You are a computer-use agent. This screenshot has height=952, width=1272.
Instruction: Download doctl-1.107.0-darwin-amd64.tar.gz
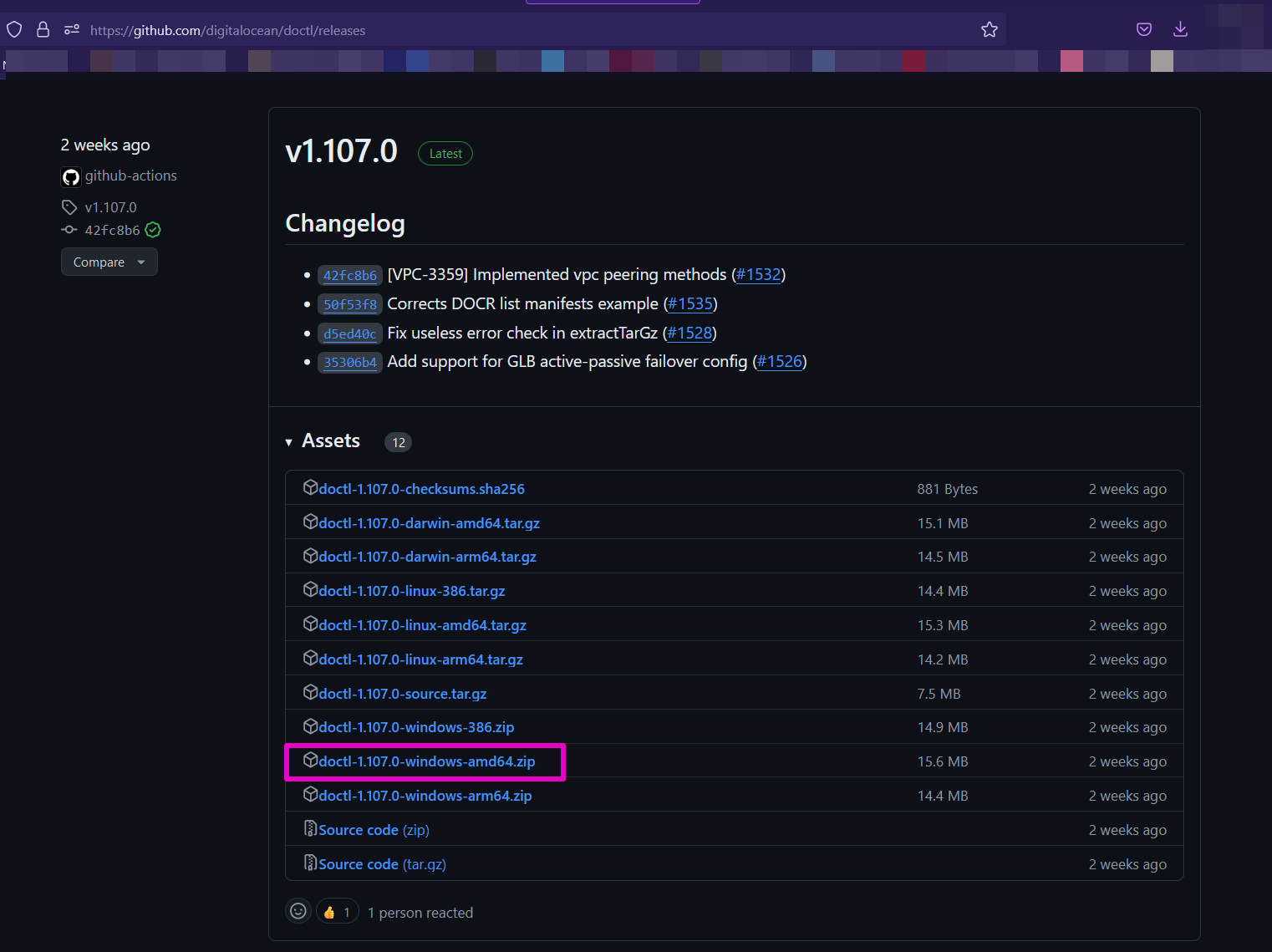coord(429,523)
